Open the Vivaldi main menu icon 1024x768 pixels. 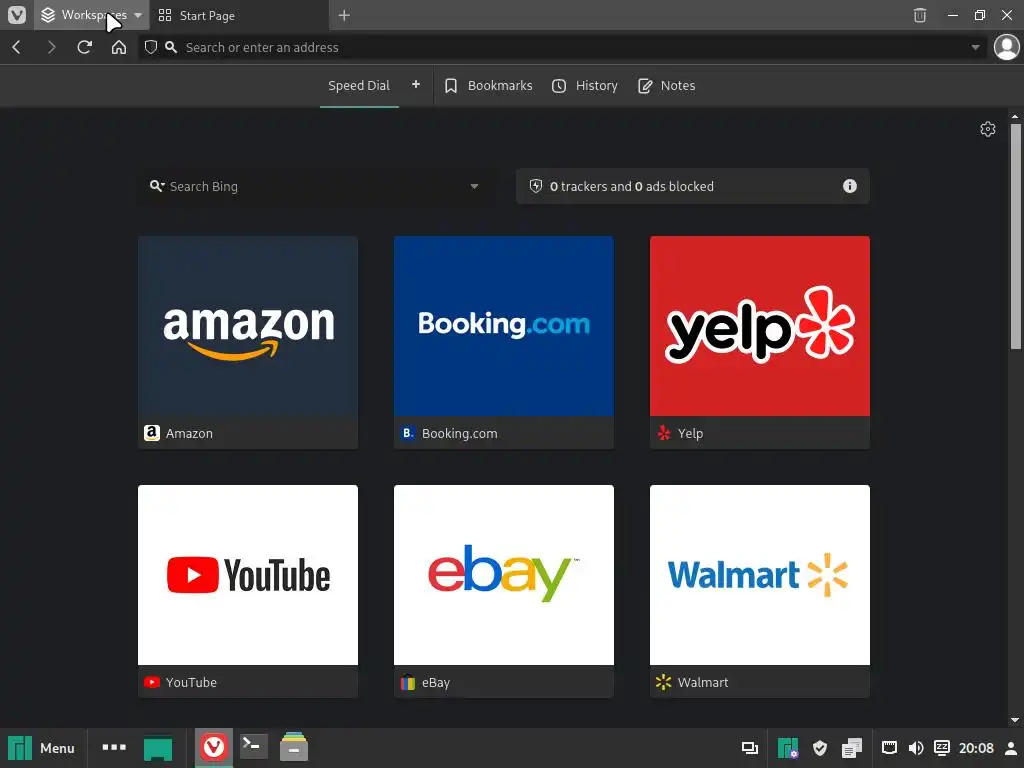[x=16, y=14]
